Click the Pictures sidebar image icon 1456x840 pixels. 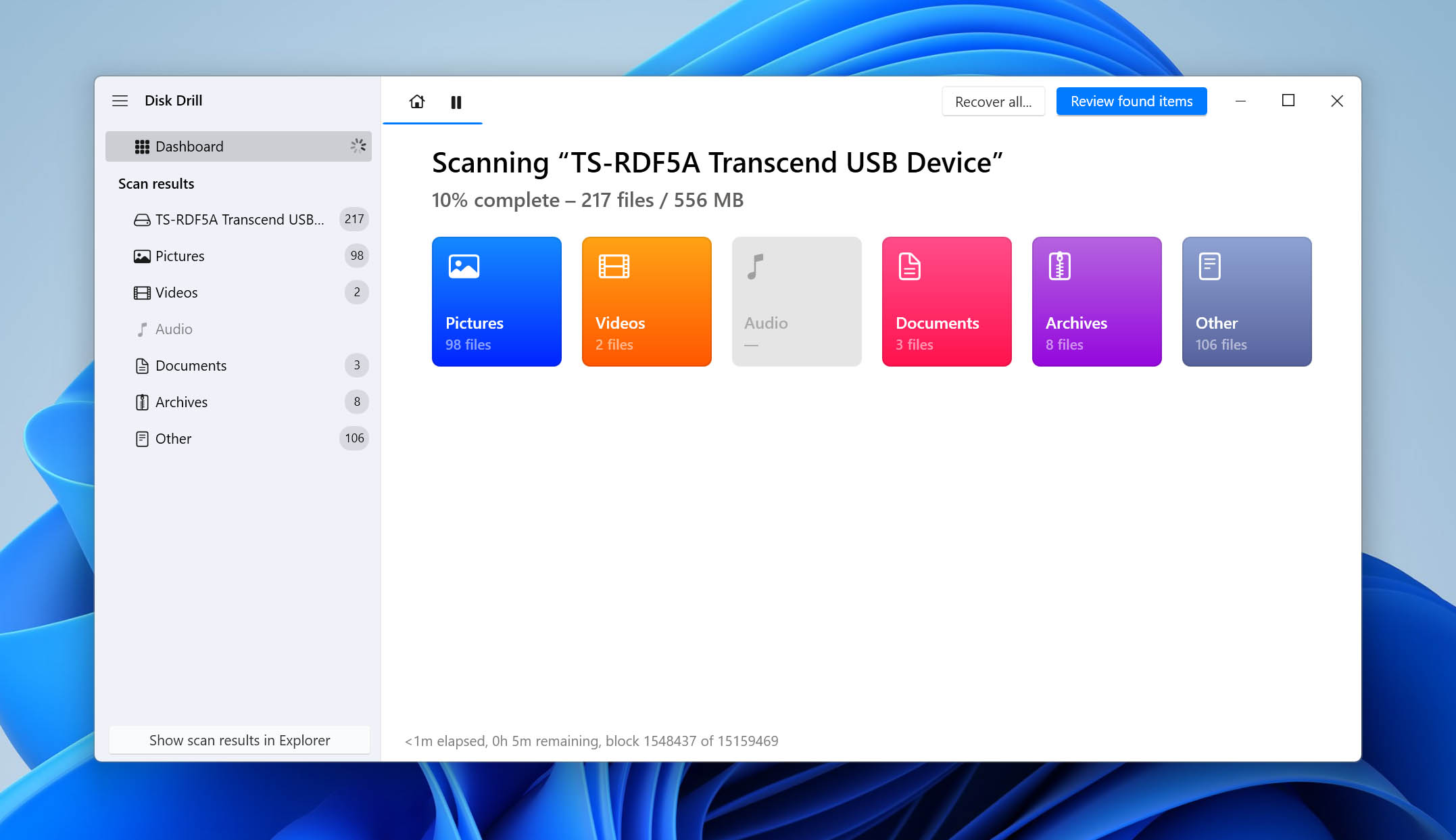(x=142, y=256)
